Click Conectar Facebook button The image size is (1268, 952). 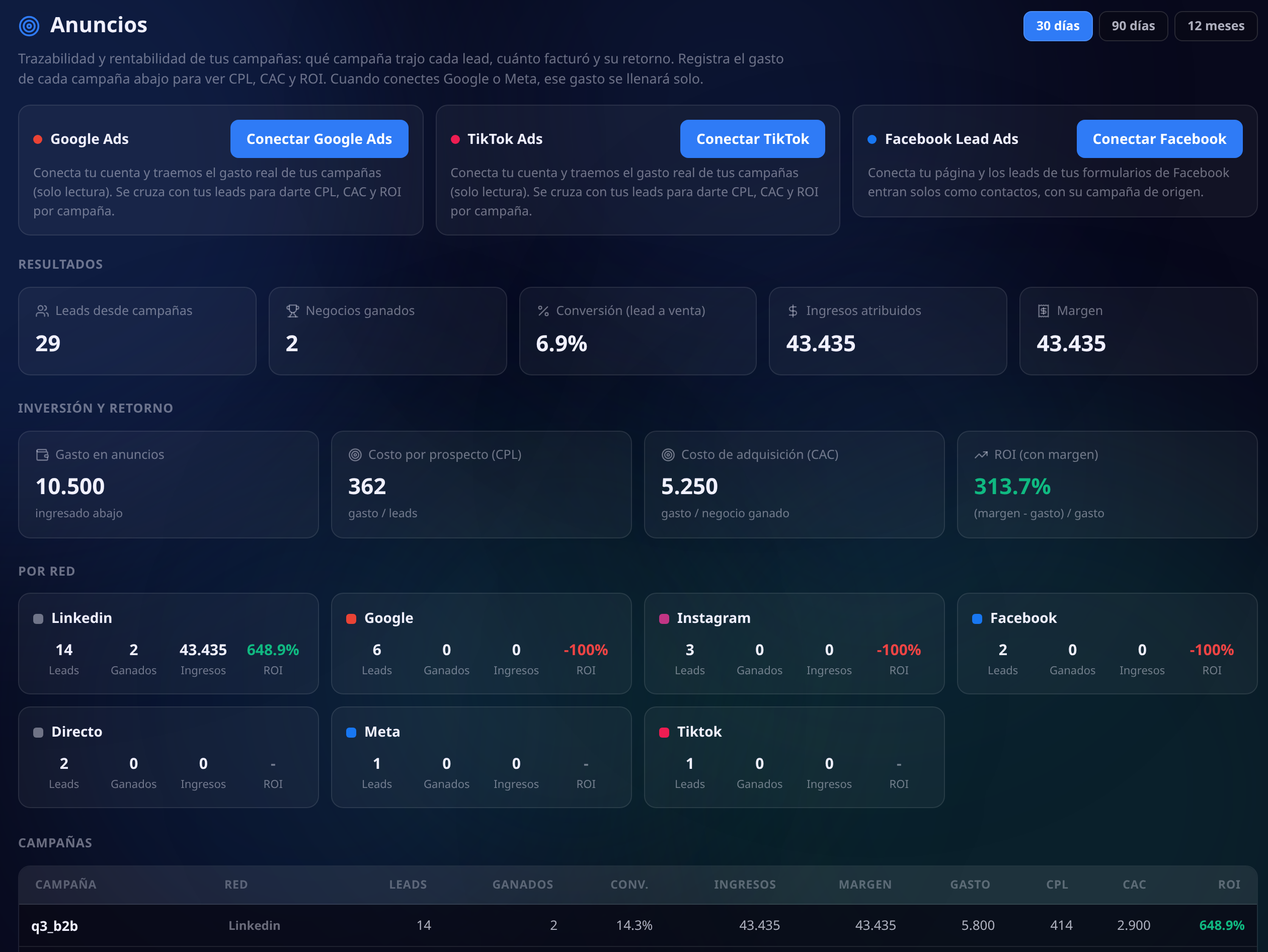tap(1159, 139)
